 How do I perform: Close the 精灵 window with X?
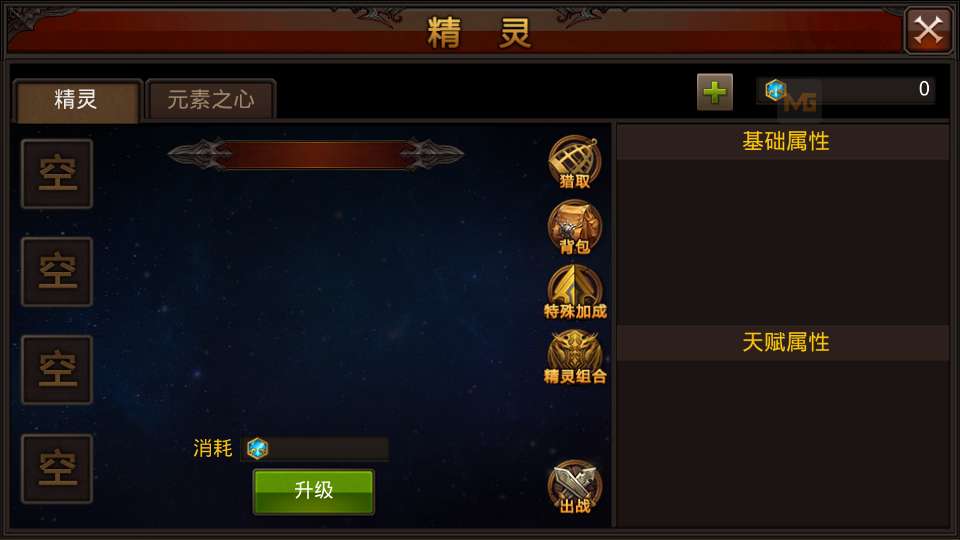(x=928, y=30)
